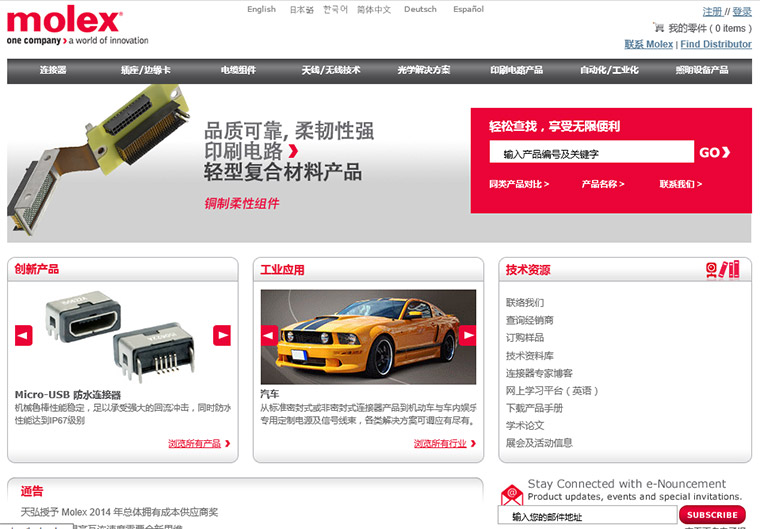The image size is (760, 529).
Task: Switch language to Deutsch
Action: (420, 9)
